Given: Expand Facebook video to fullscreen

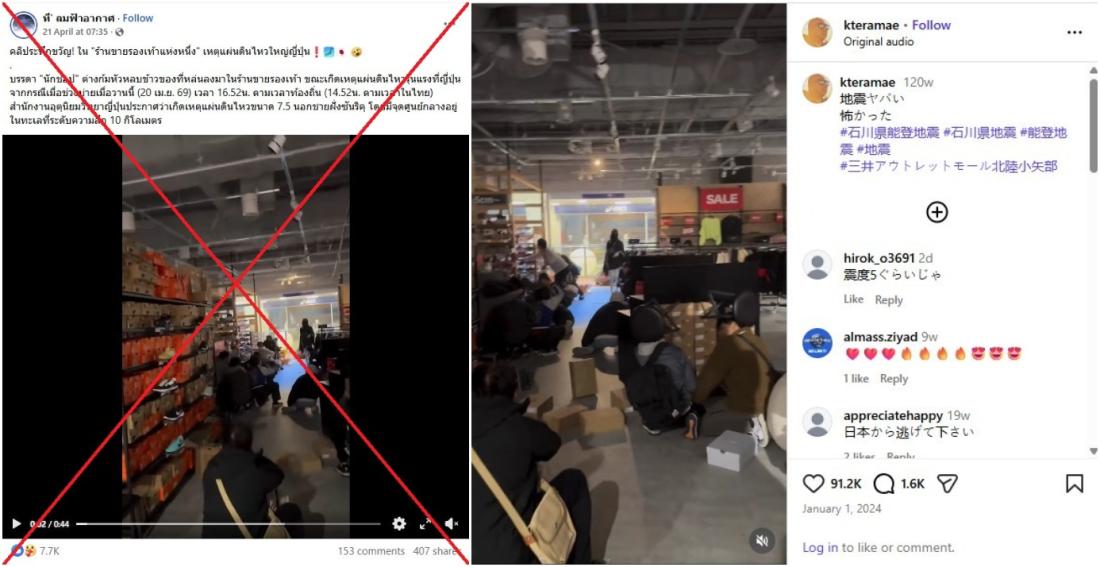Looking at the screenshot, I should (x=425, y=523).
